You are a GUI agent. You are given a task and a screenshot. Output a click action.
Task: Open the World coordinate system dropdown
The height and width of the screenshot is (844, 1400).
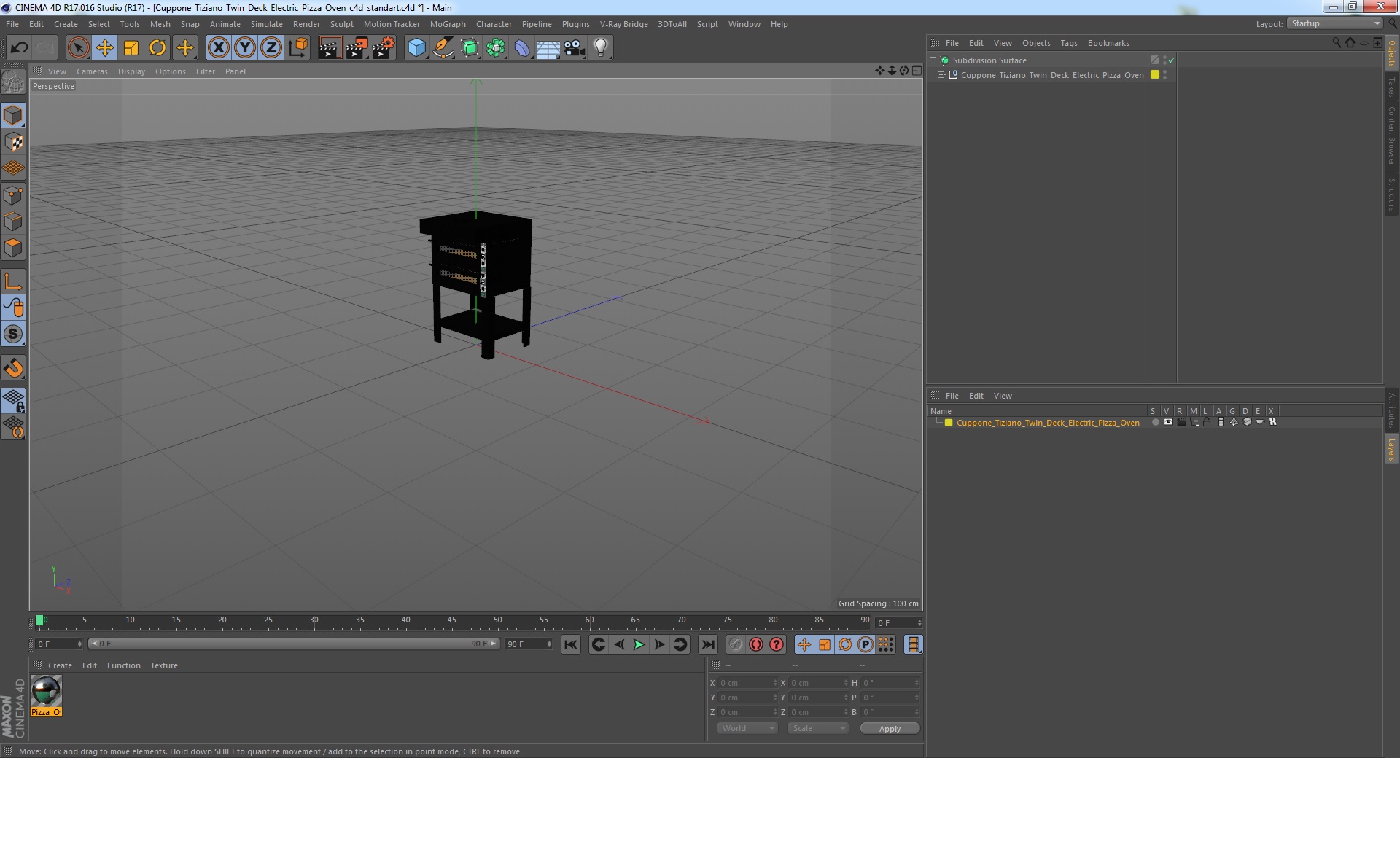pyautogui.click(x=747, y=728)
